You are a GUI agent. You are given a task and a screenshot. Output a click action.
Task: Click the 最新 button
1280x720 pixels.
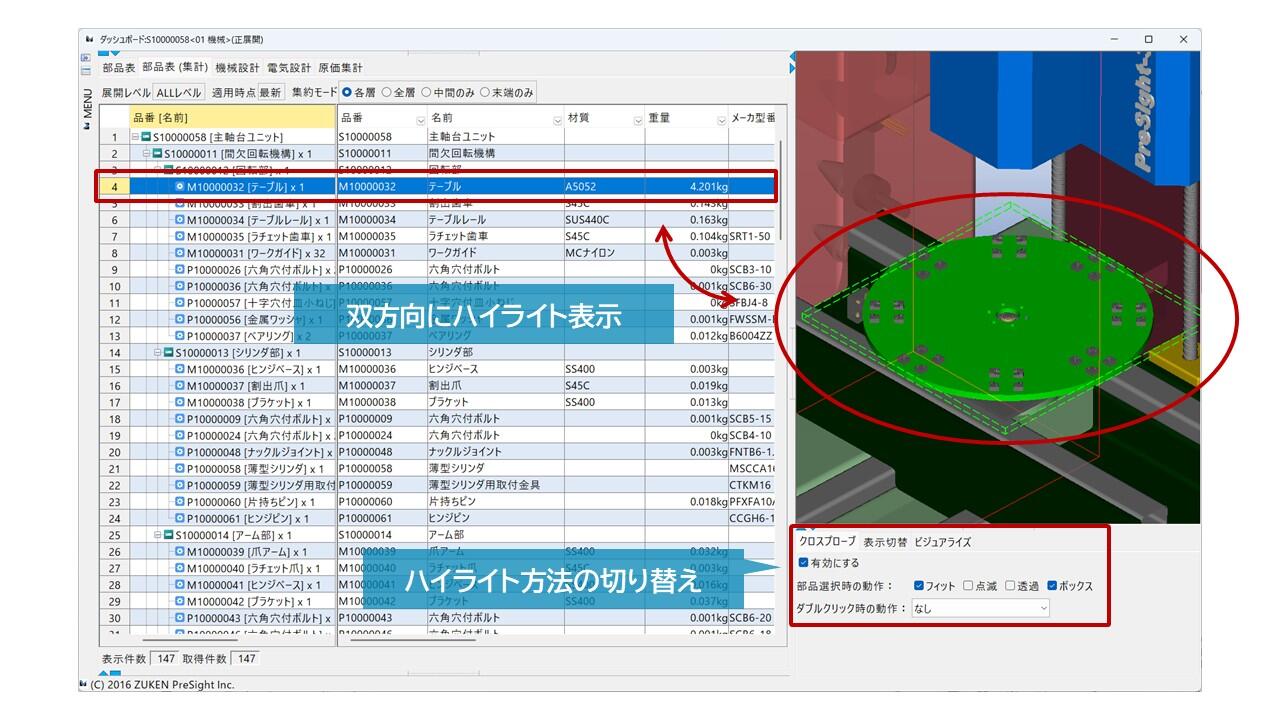(270, 92)
